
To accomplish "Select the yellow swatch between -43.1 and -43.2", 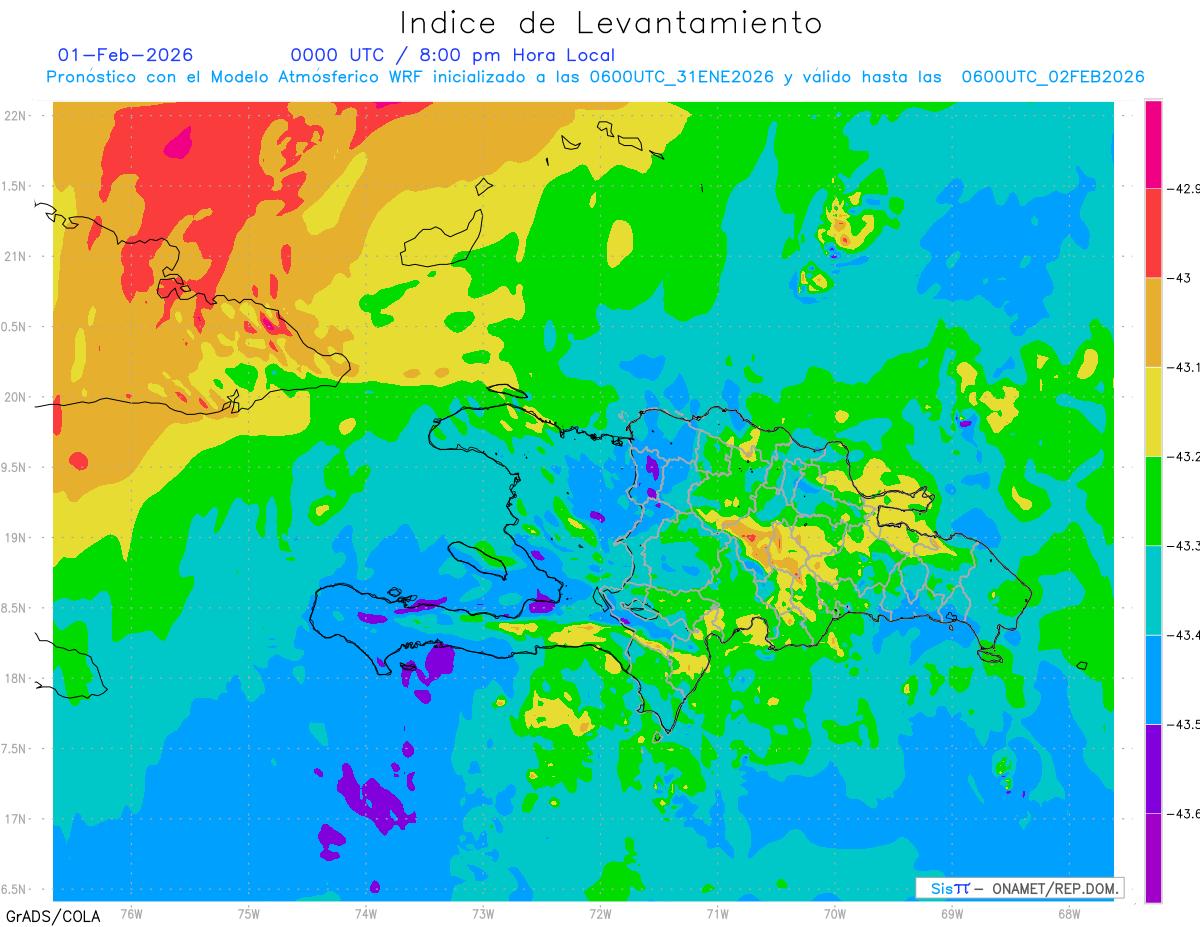I will pos(1153,411).
